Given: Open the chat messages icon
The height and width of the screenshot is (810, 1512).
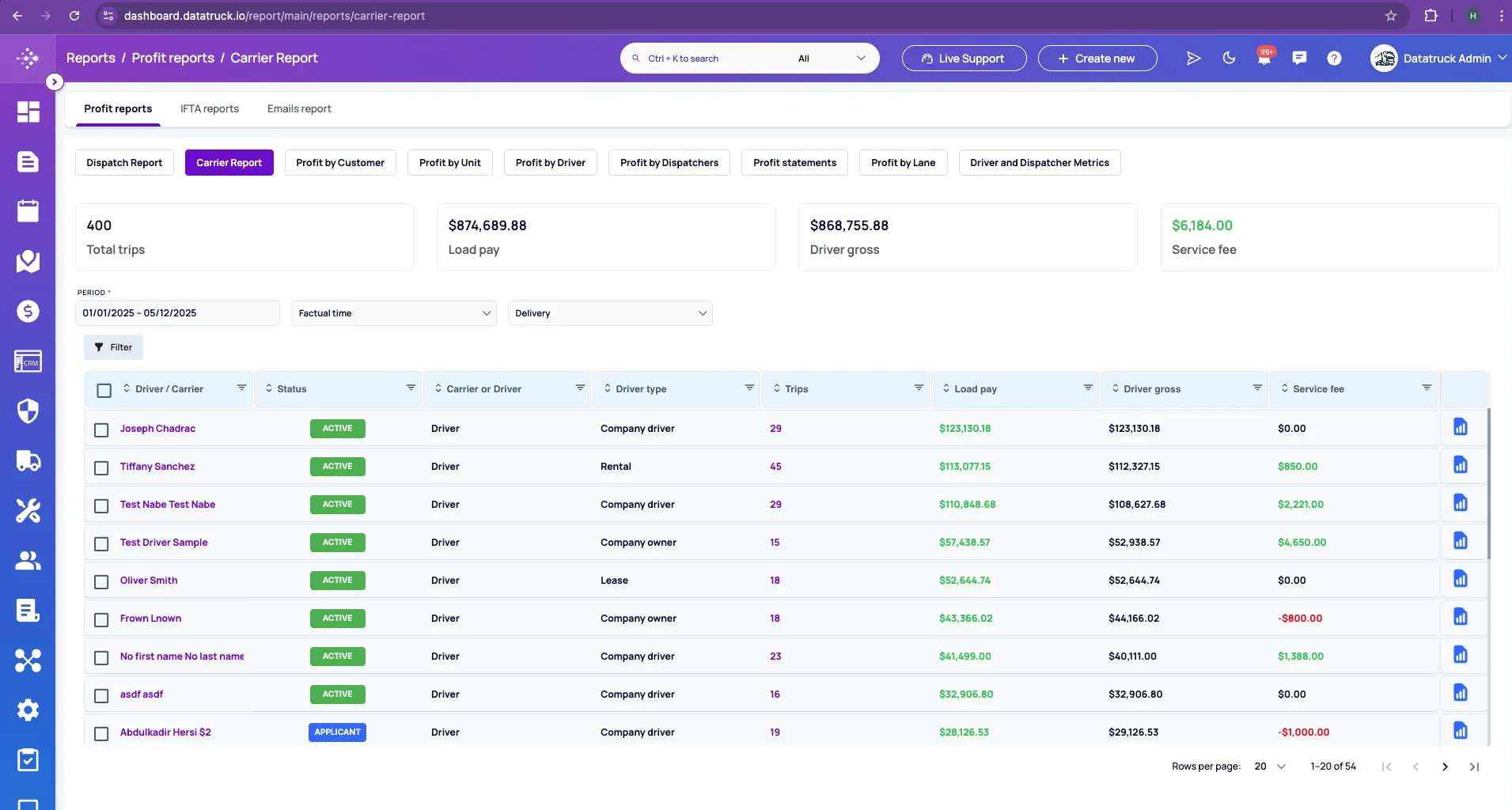Looking at the screenshot, I should click(x=1299, y=58).
